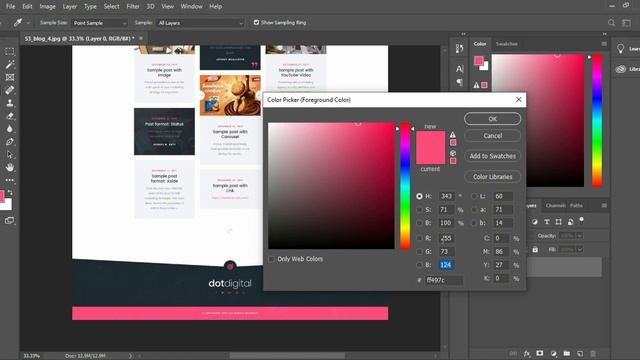Screen dimensions: 640x360
Task: Select the Rectangular Marquee tool
Action: point(9,51)
